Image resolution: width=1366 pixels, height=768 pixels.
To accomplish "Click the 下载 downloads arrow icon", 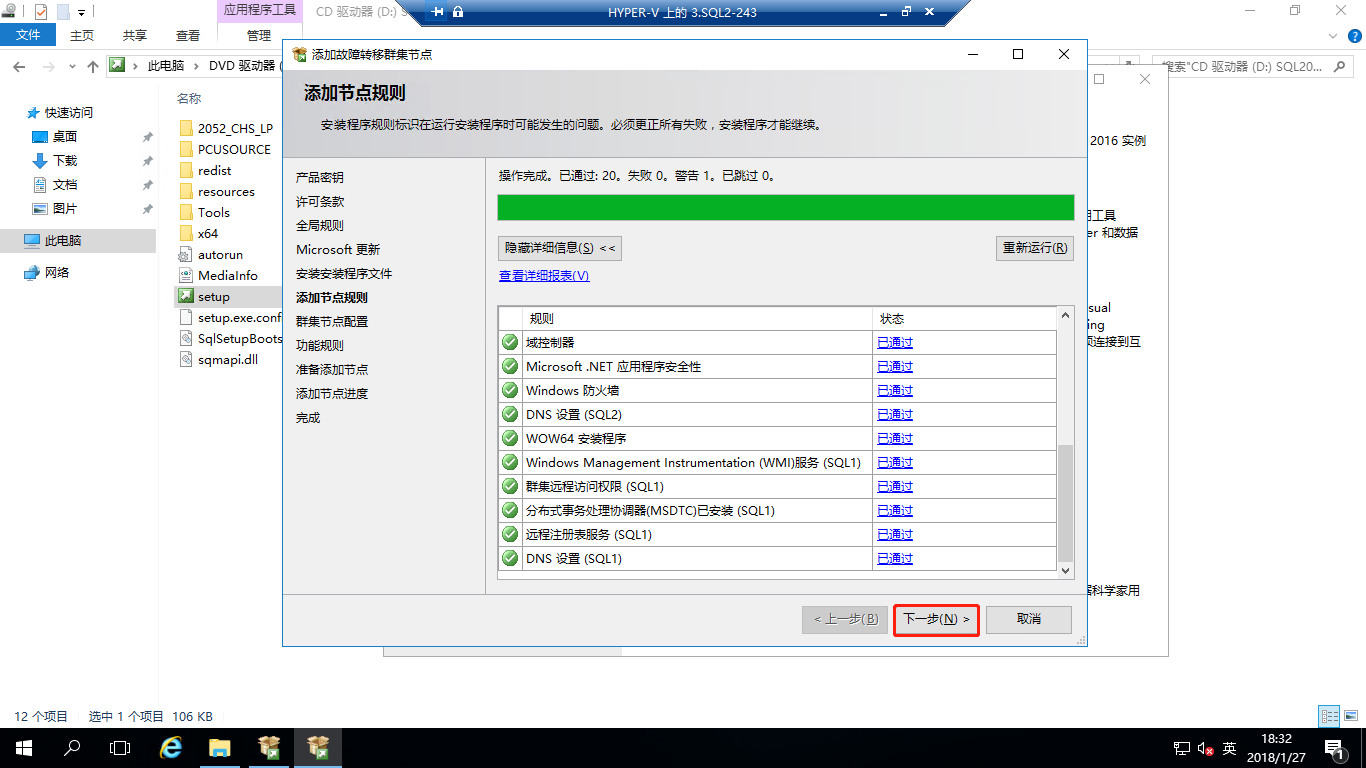I will coord(40,160).
